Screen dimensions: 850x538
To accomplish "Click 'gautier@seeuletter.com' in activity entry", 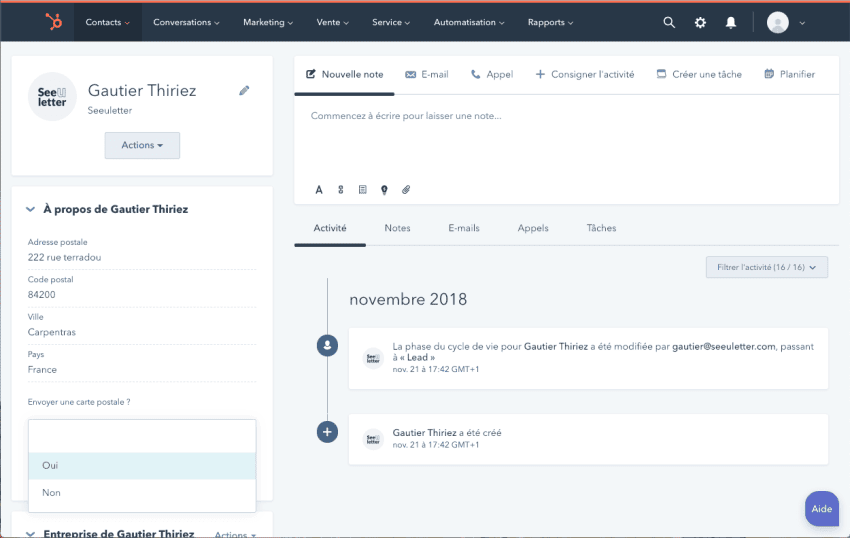I will pos(724,347).
